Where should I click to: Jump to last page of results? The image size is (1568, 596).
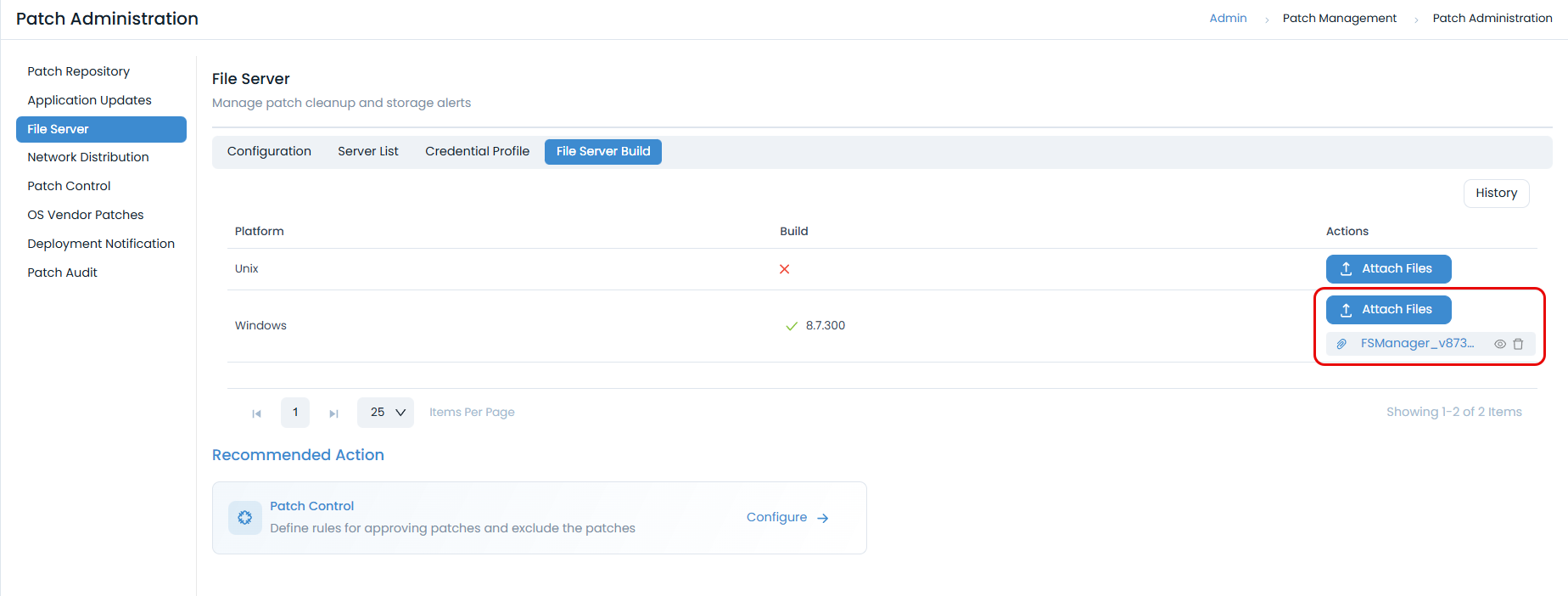[x=333, y=413]
